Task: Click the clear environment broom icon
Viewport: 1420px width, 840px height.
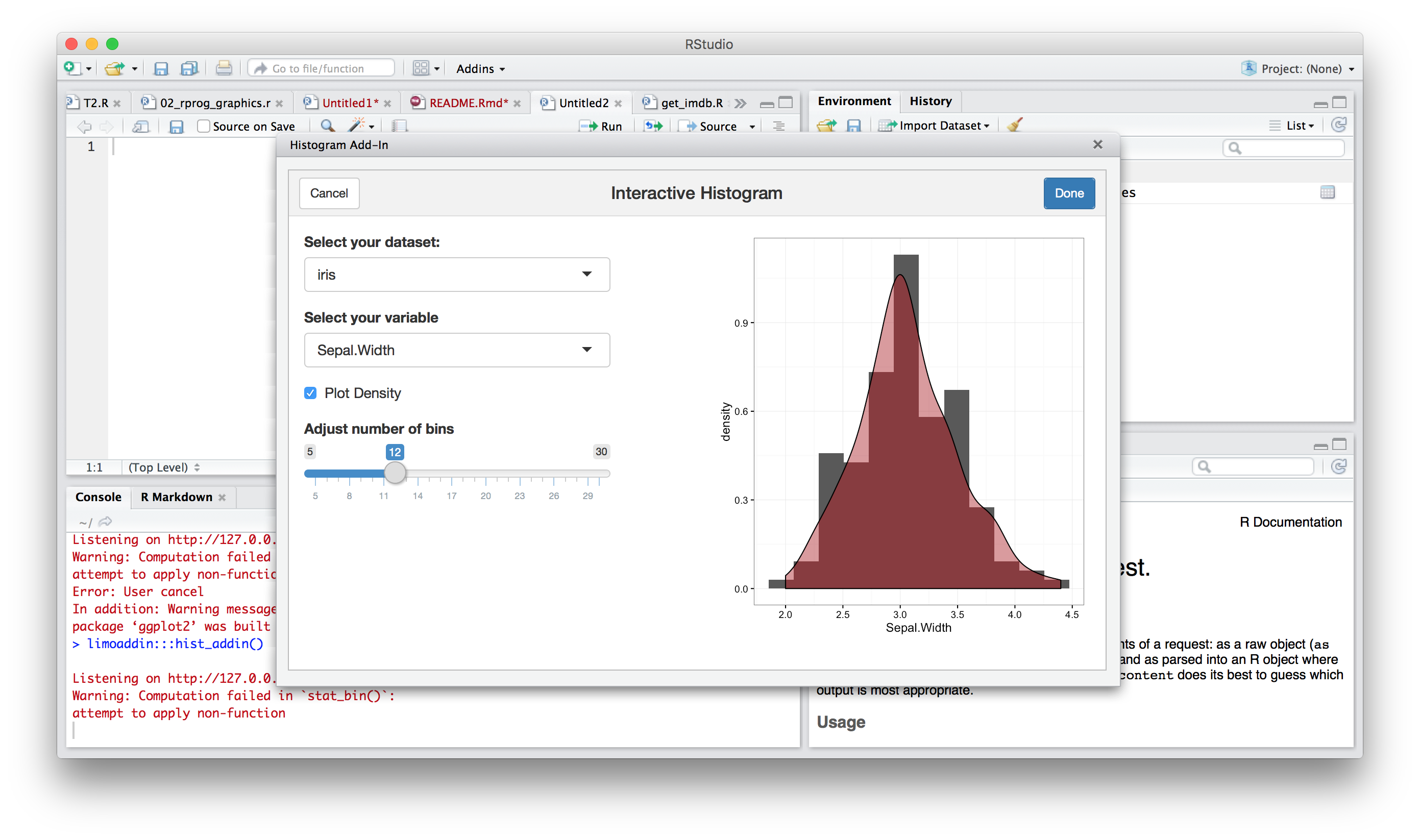Action: [1015, 125]
